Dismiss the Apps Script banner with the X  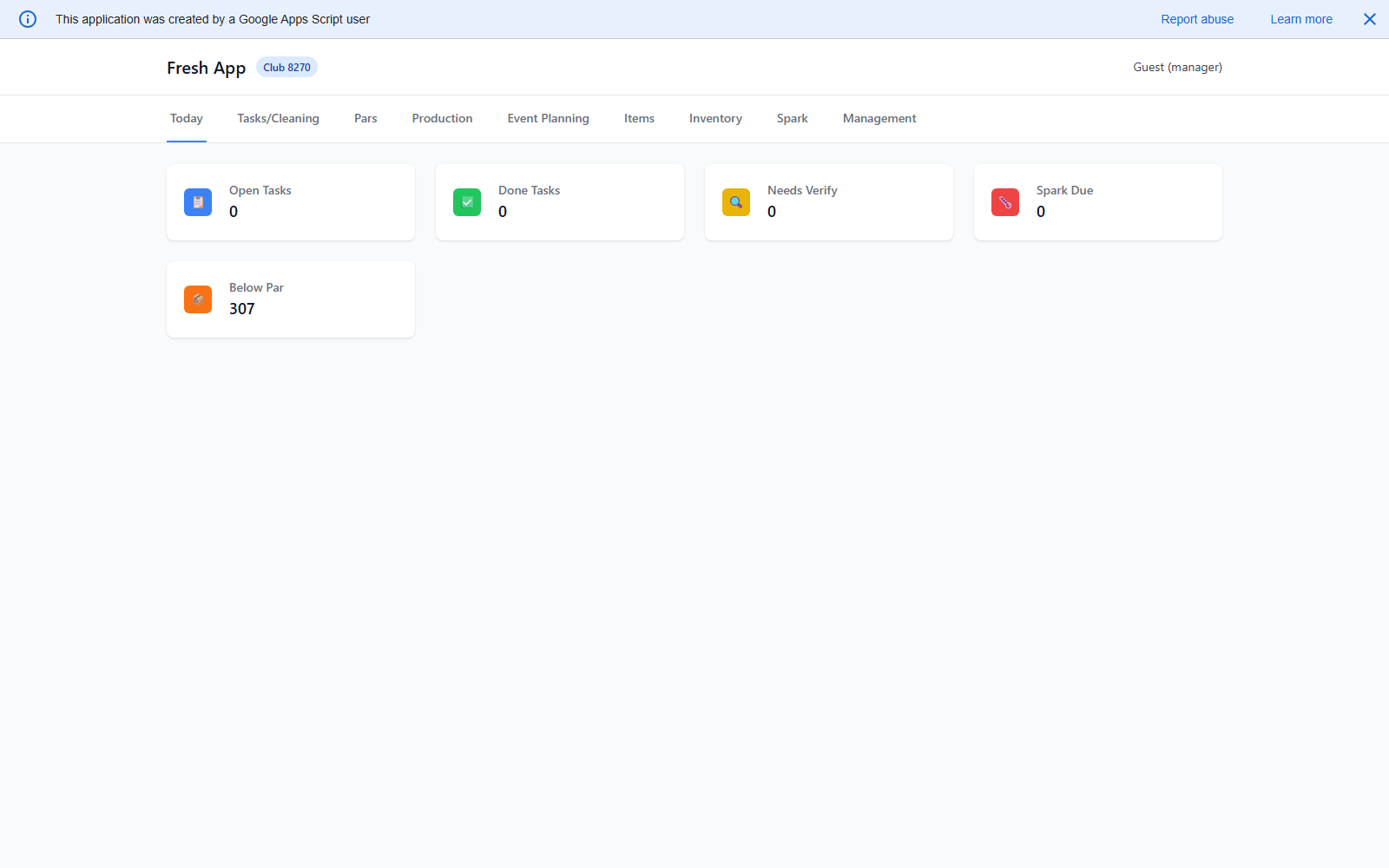[x=1369, y=18]
